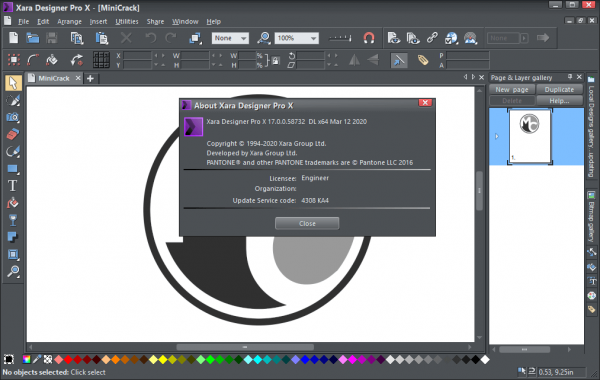Click the Open file folder icon
Viewport: 600px width, 380px height.
coord(33,38)
